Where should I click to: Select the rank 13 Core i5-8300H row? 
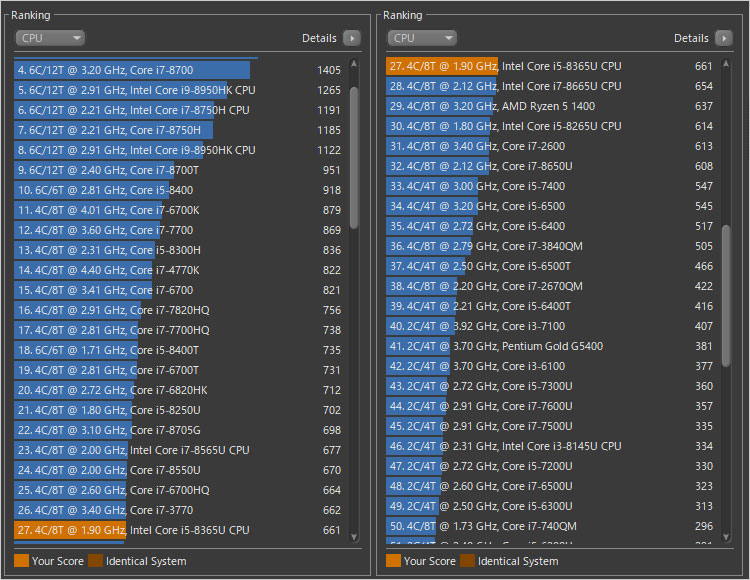[178, 250]
